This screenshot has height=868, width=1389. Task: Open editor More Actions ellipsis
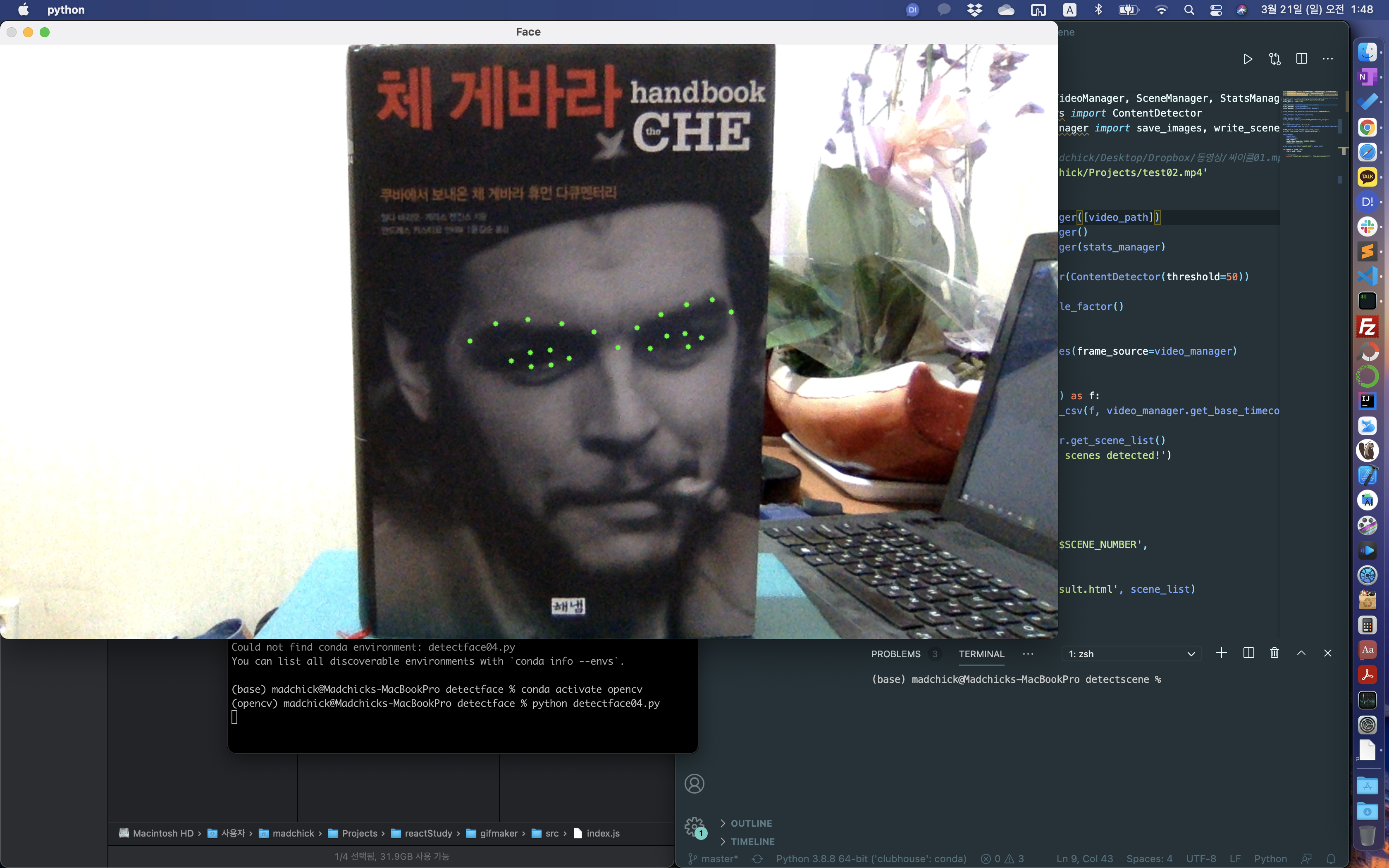1327,59
